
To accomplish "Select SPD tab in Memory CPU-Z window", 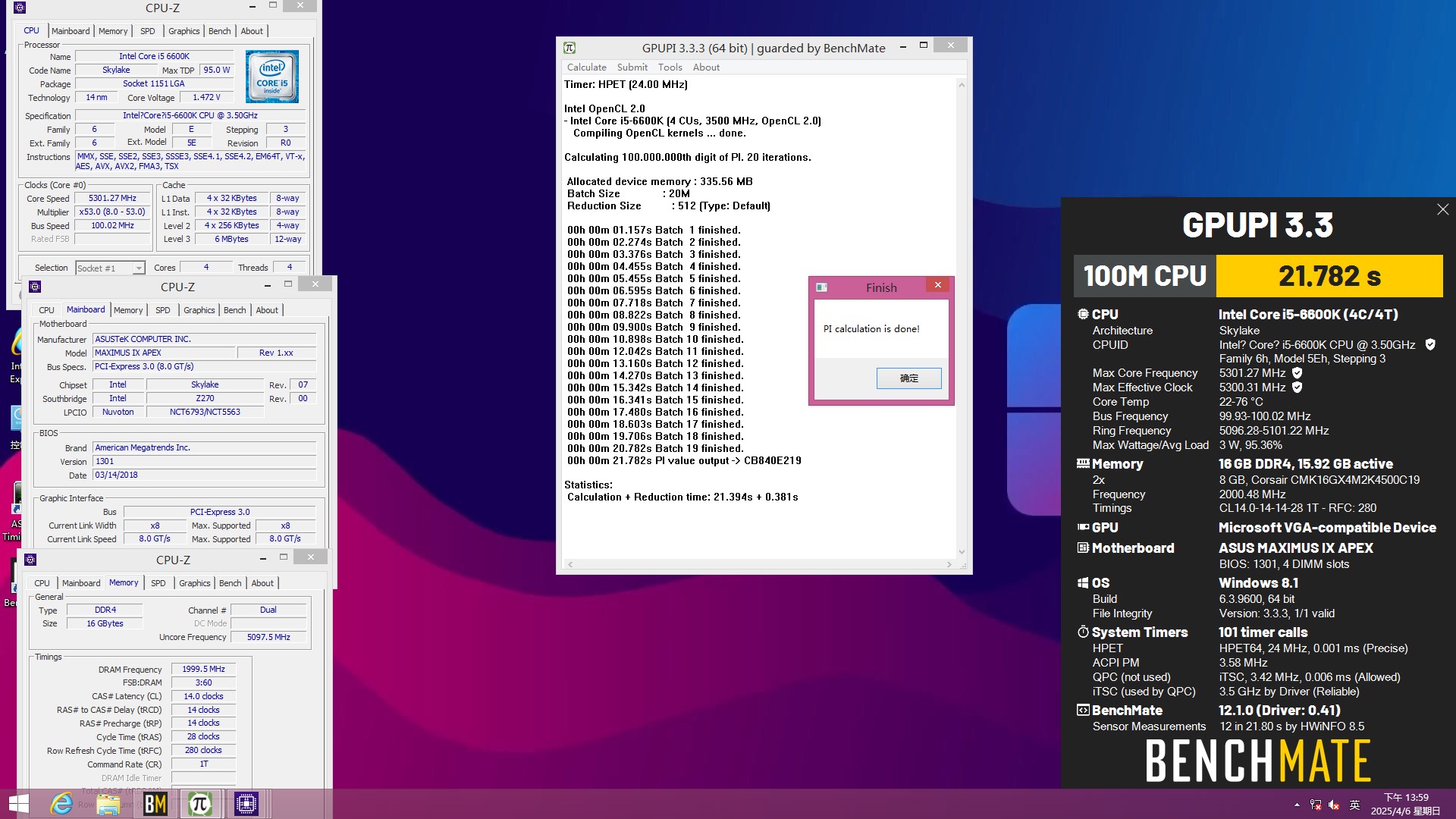I will pyautogui.click(x=158, y=583).
